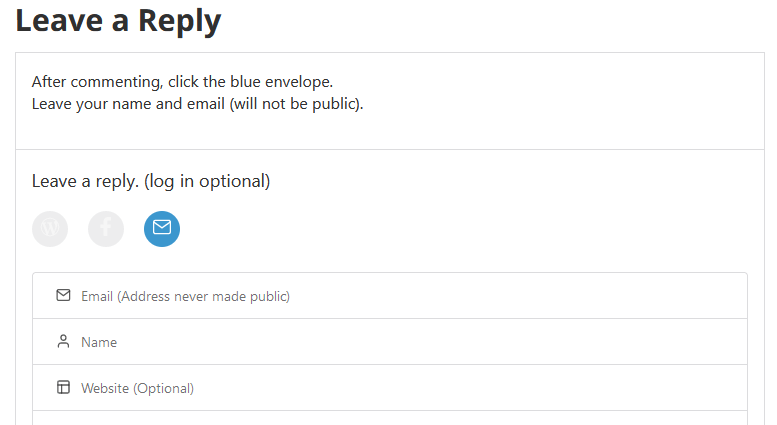Click the "Leave a reply. (log in optional)" text

point(151,181)
